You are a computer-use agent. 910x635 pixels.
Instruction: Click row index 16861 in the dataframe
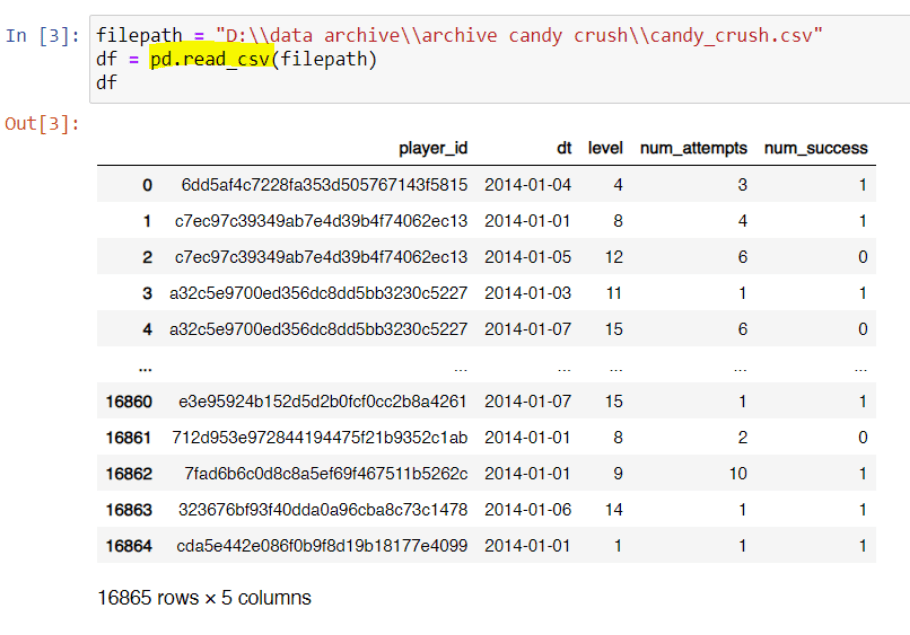(x=129, y=438)
